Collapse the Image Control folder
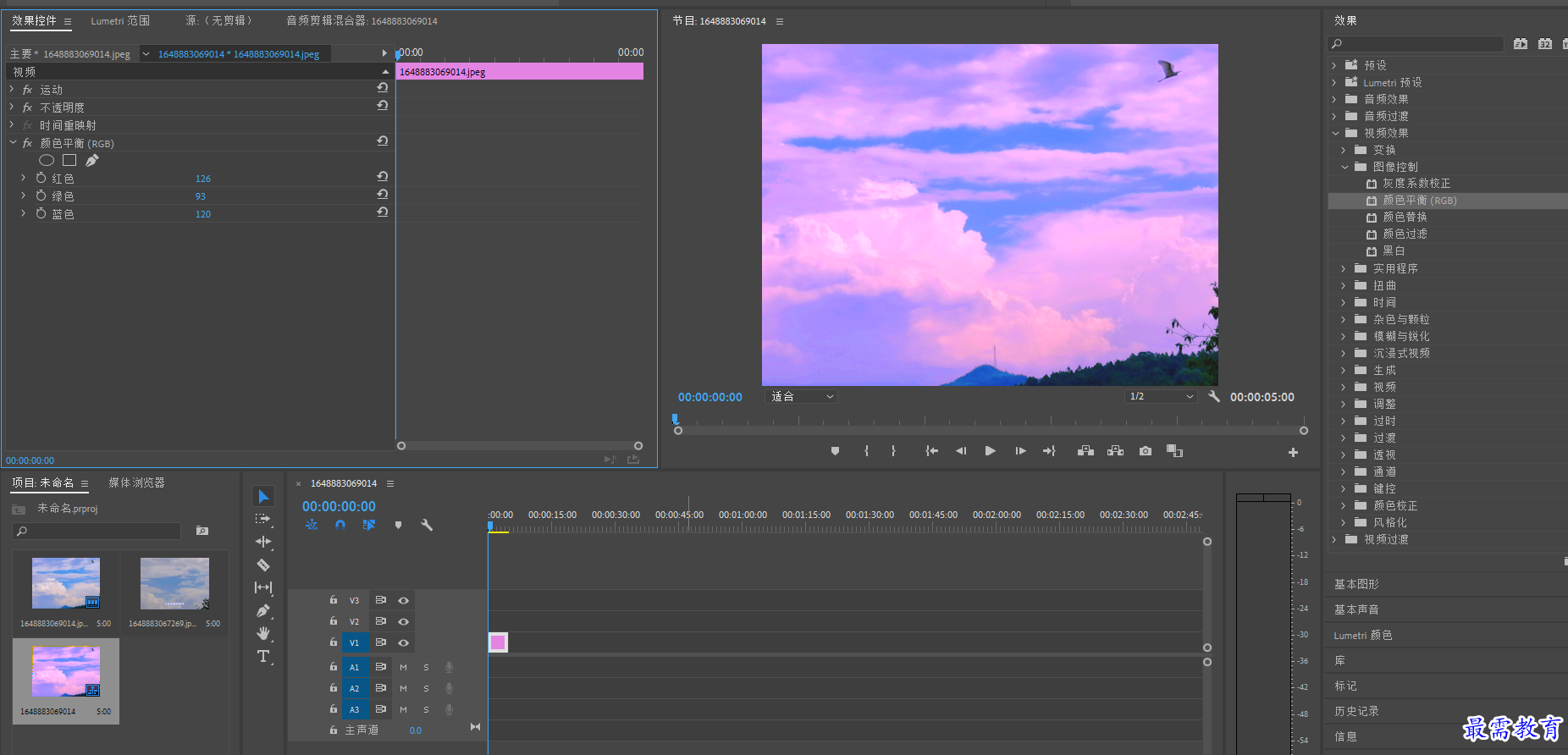 point(1344,167)
